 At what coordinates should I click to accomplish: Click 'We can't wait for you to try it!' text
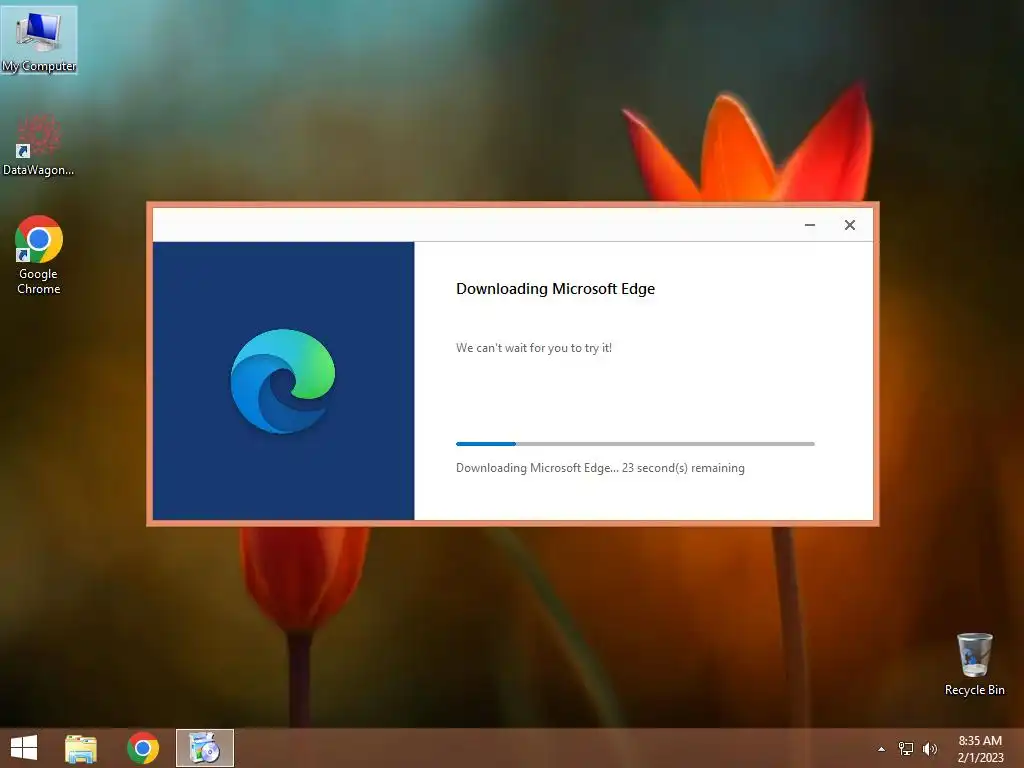pos(534,348)
